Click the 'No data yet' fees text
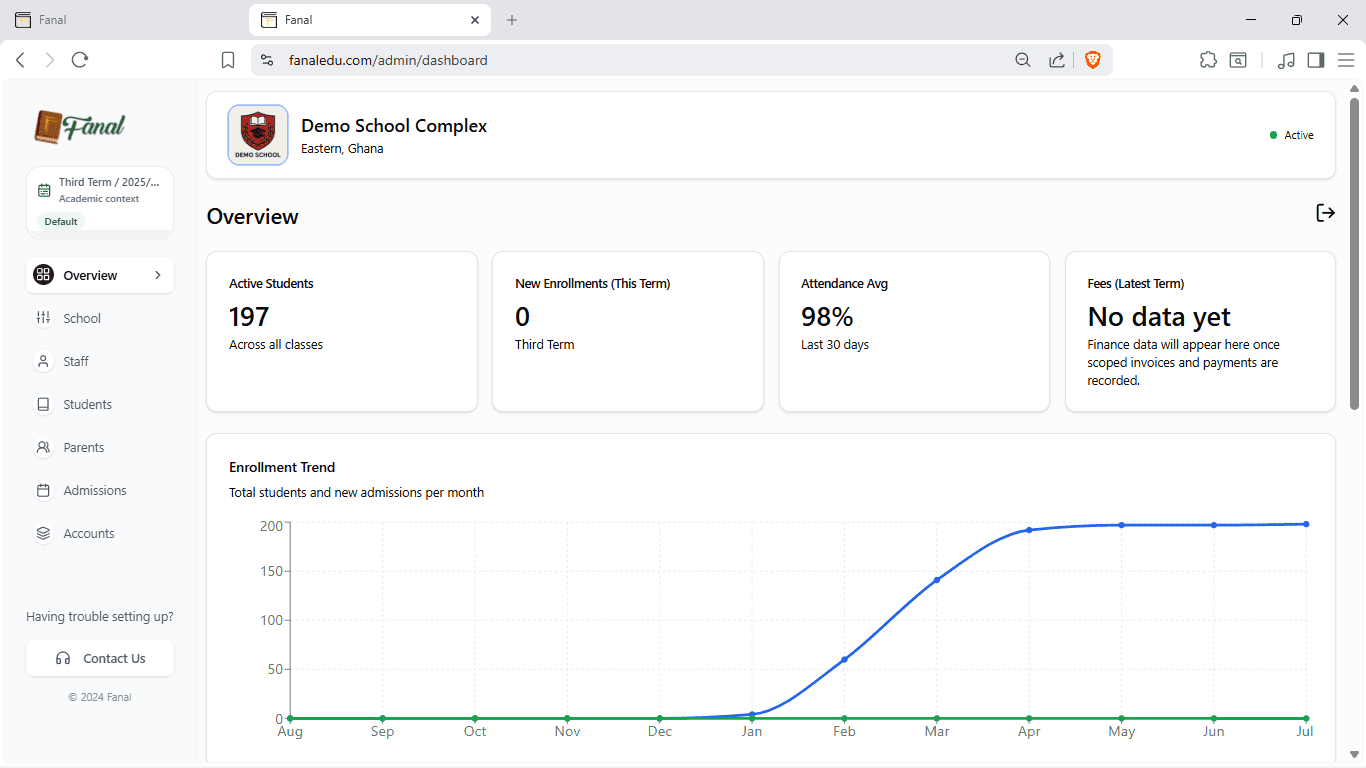 tap(1159, 317)
